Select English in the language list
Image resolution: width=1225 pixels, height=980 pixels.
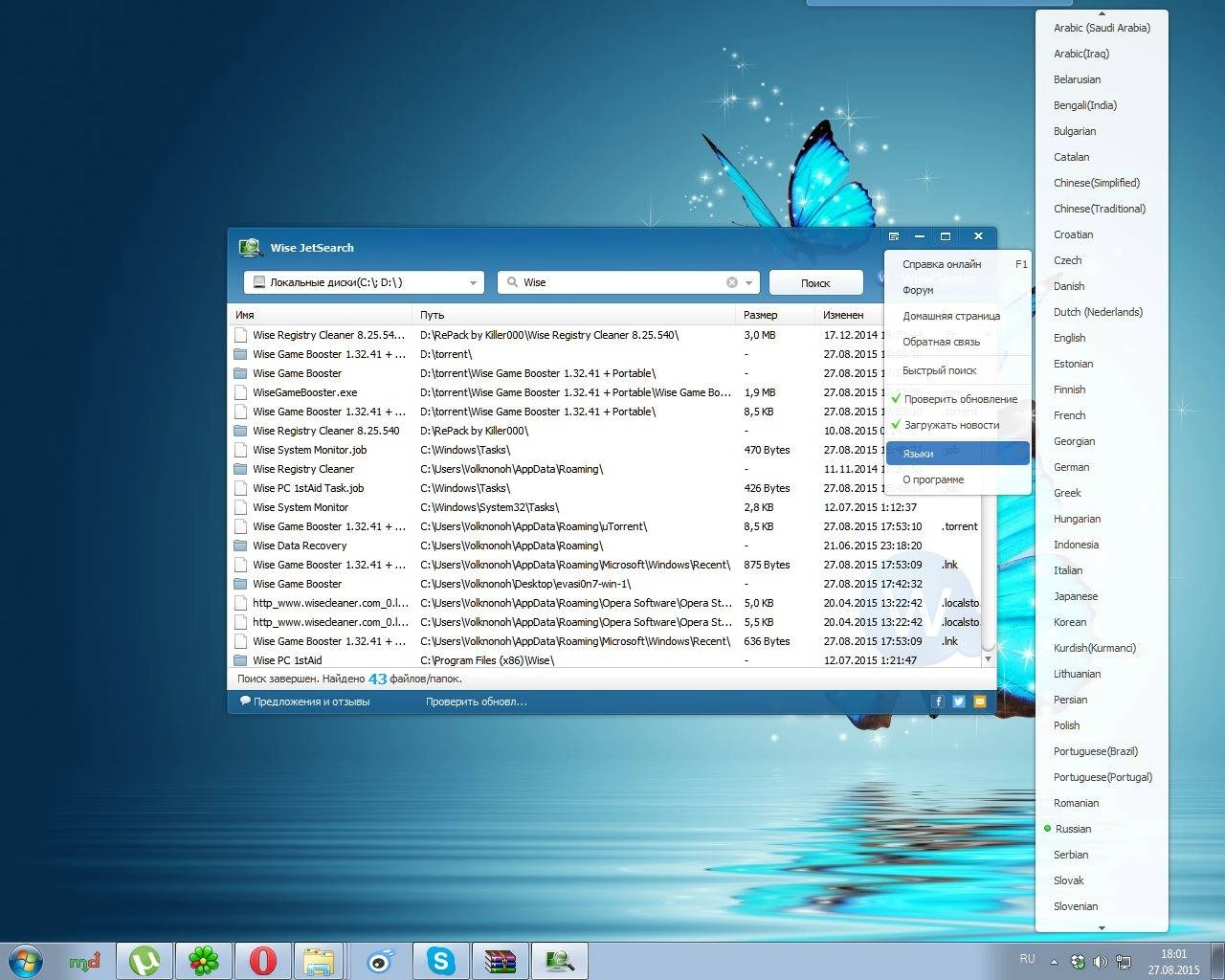click(x=1102, y=338)
